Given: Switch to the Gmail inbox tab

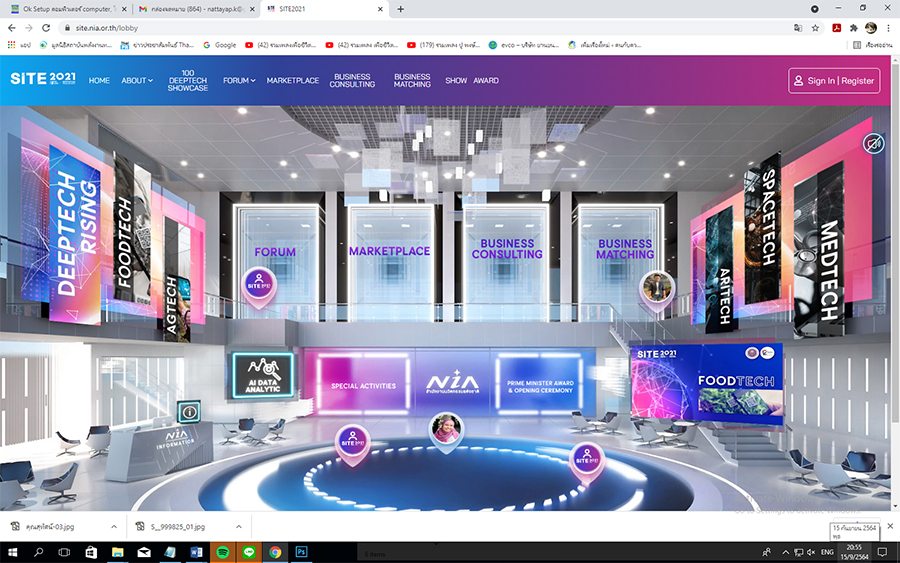Looking at the screenshot, I should [x=195, y=9].
